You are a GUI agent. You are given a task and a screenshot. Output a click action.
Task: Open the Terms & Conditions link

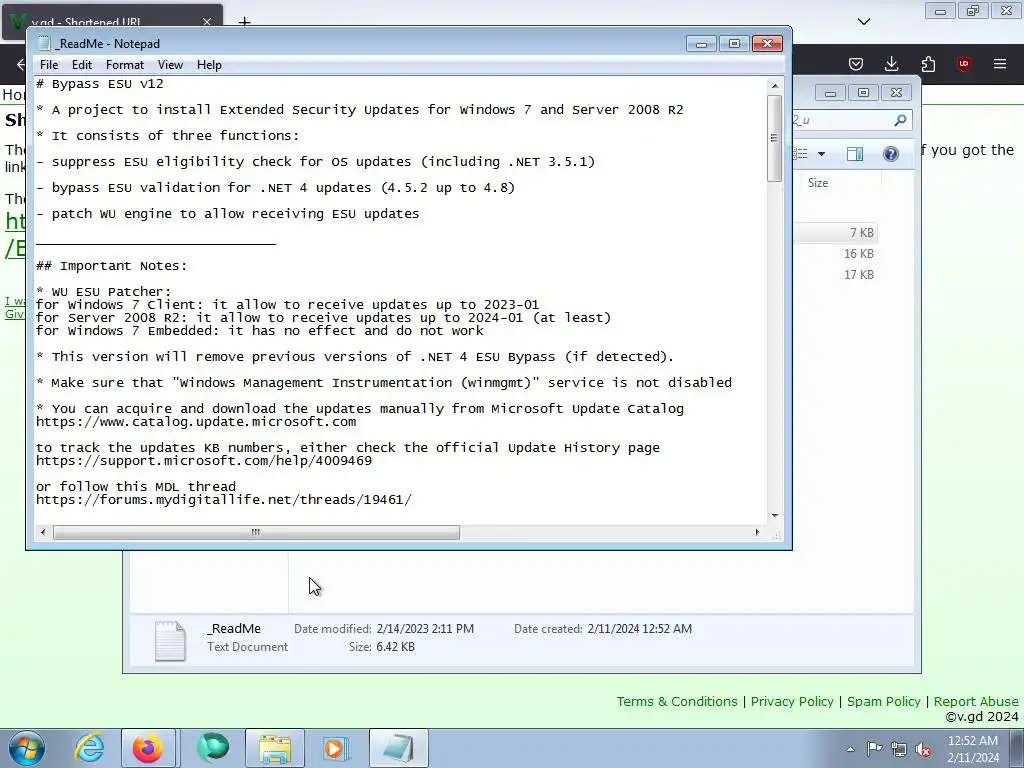(x=677, y=701)
